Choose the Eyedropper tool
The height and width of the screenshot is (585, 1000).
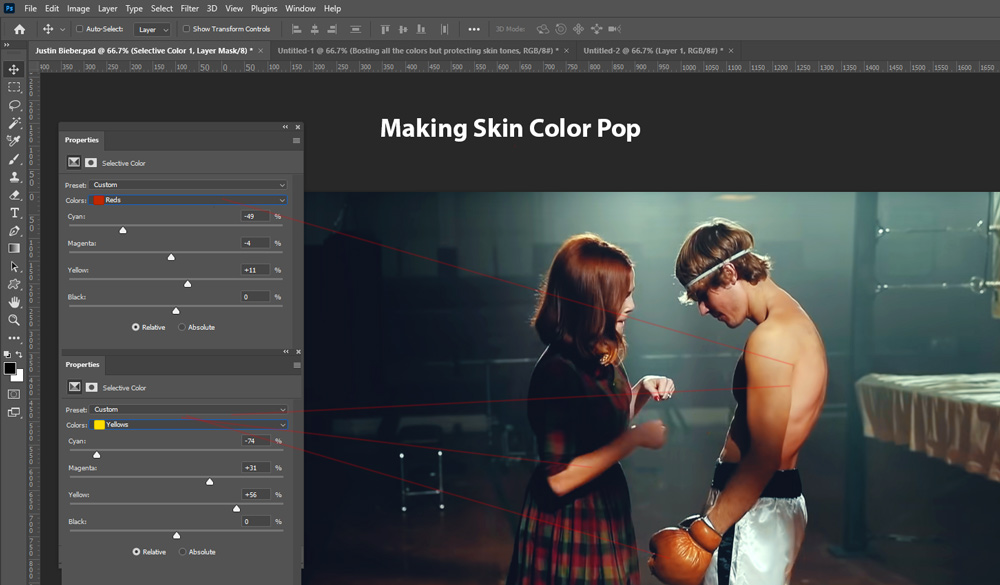point(14,140)
